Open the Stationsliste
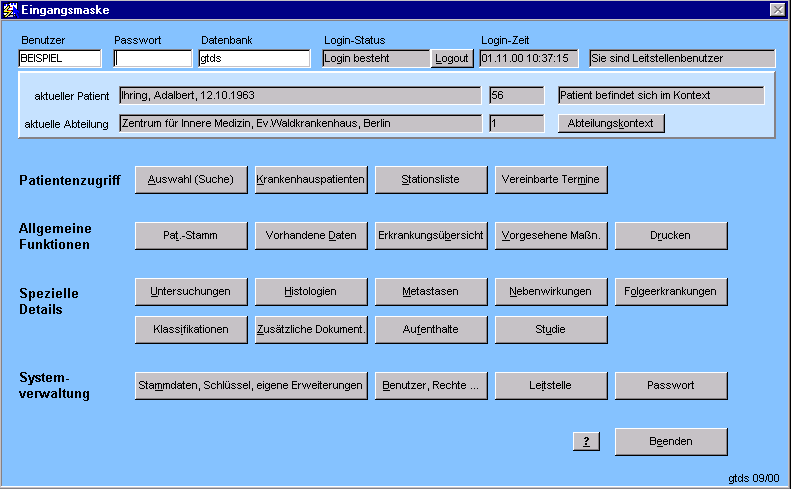The image size is (791, 489). [x=431, y=180]
